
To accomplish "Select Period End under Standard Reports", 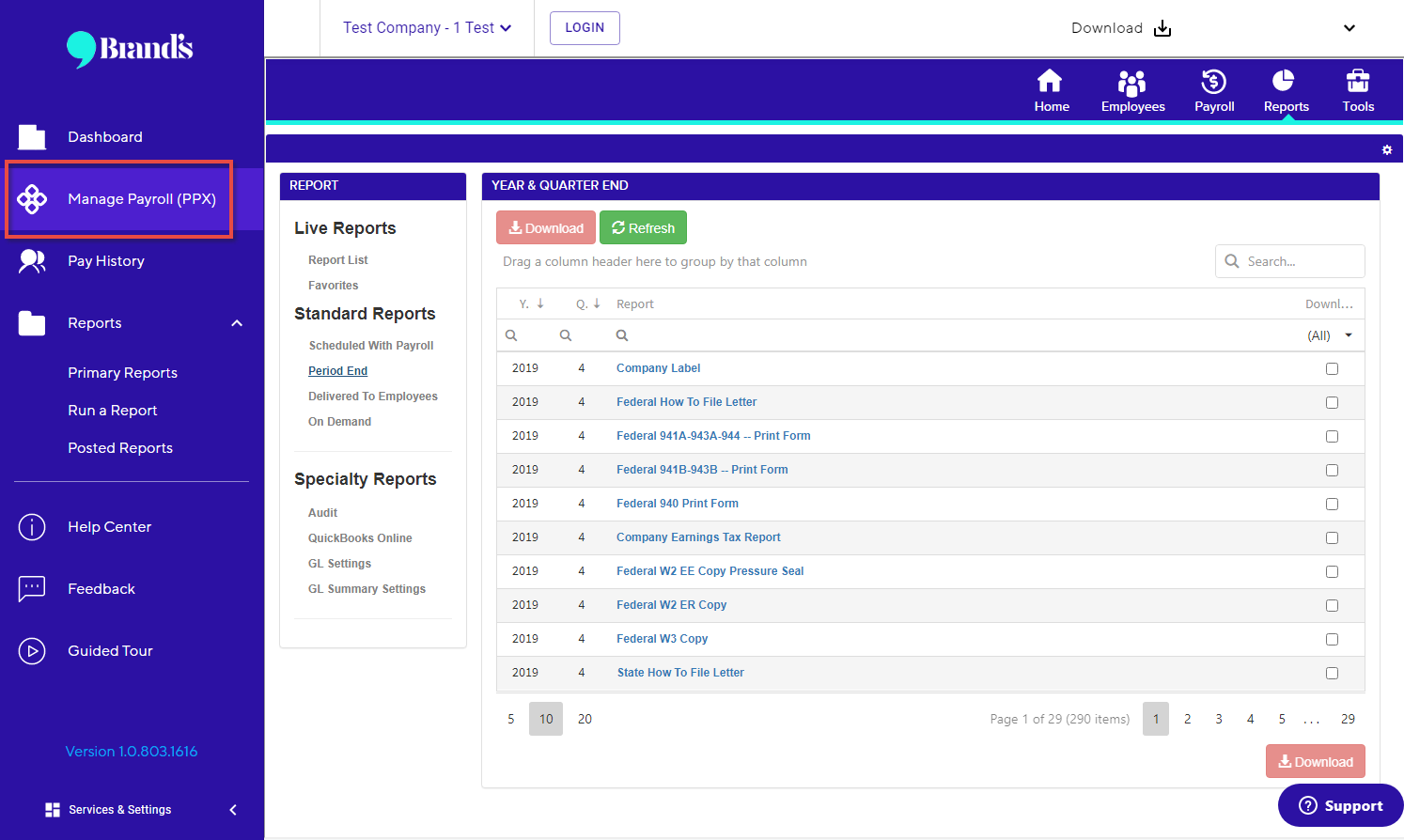I will [337, 371].
